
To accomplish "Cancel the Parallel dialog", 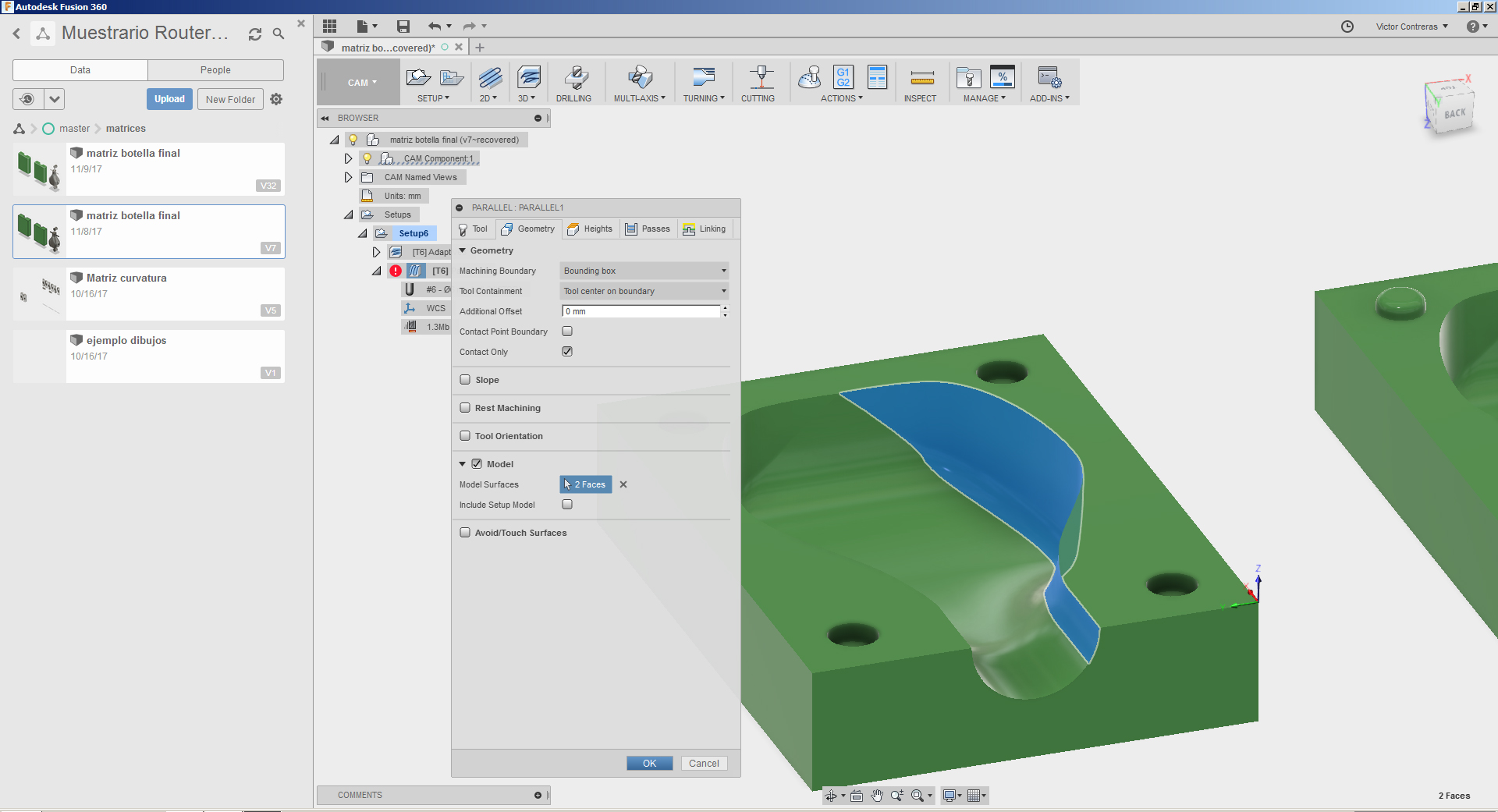I will 704,764.
